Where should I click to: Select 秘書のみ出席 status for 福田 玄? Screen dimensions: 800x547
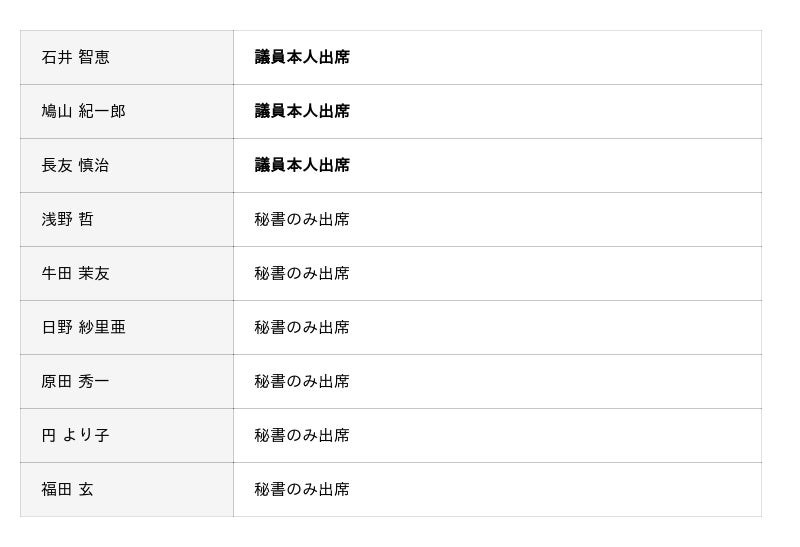(302, 490)
